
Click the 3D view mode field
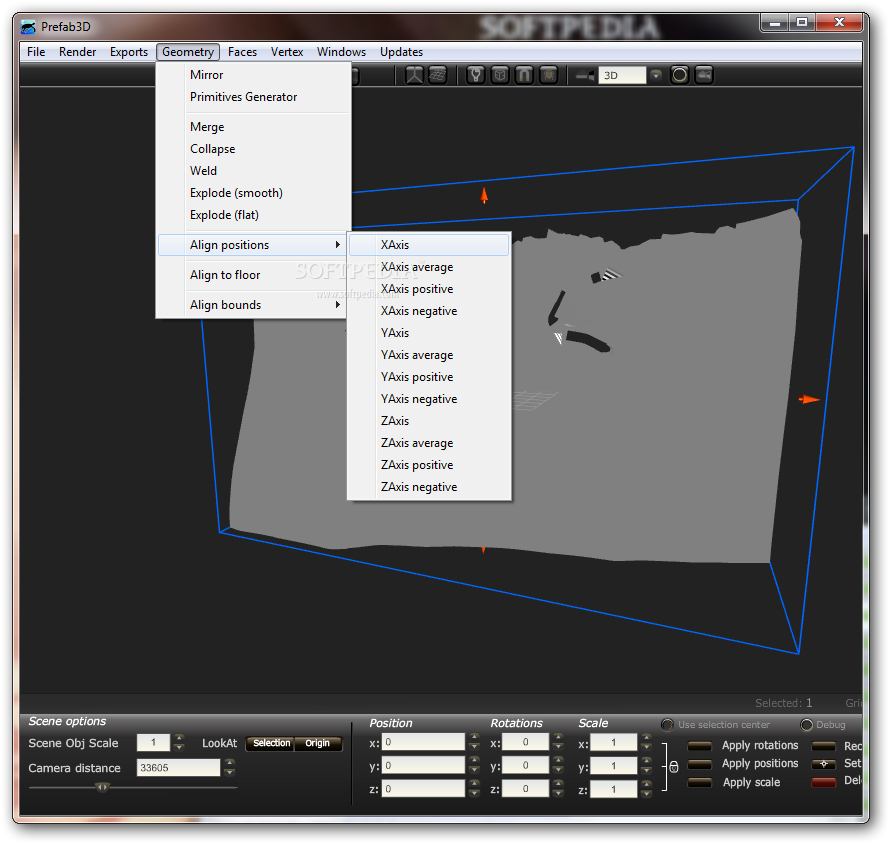pos(622,75)
